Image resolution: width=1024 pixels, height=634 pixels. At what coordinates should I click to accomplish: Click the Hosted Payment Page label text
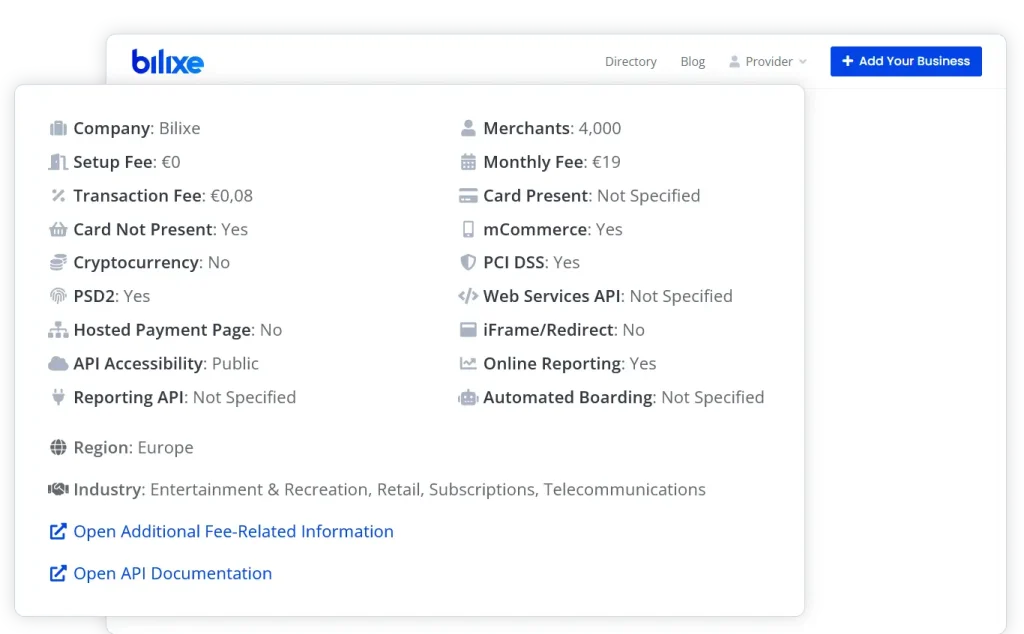tap(162, 330)
